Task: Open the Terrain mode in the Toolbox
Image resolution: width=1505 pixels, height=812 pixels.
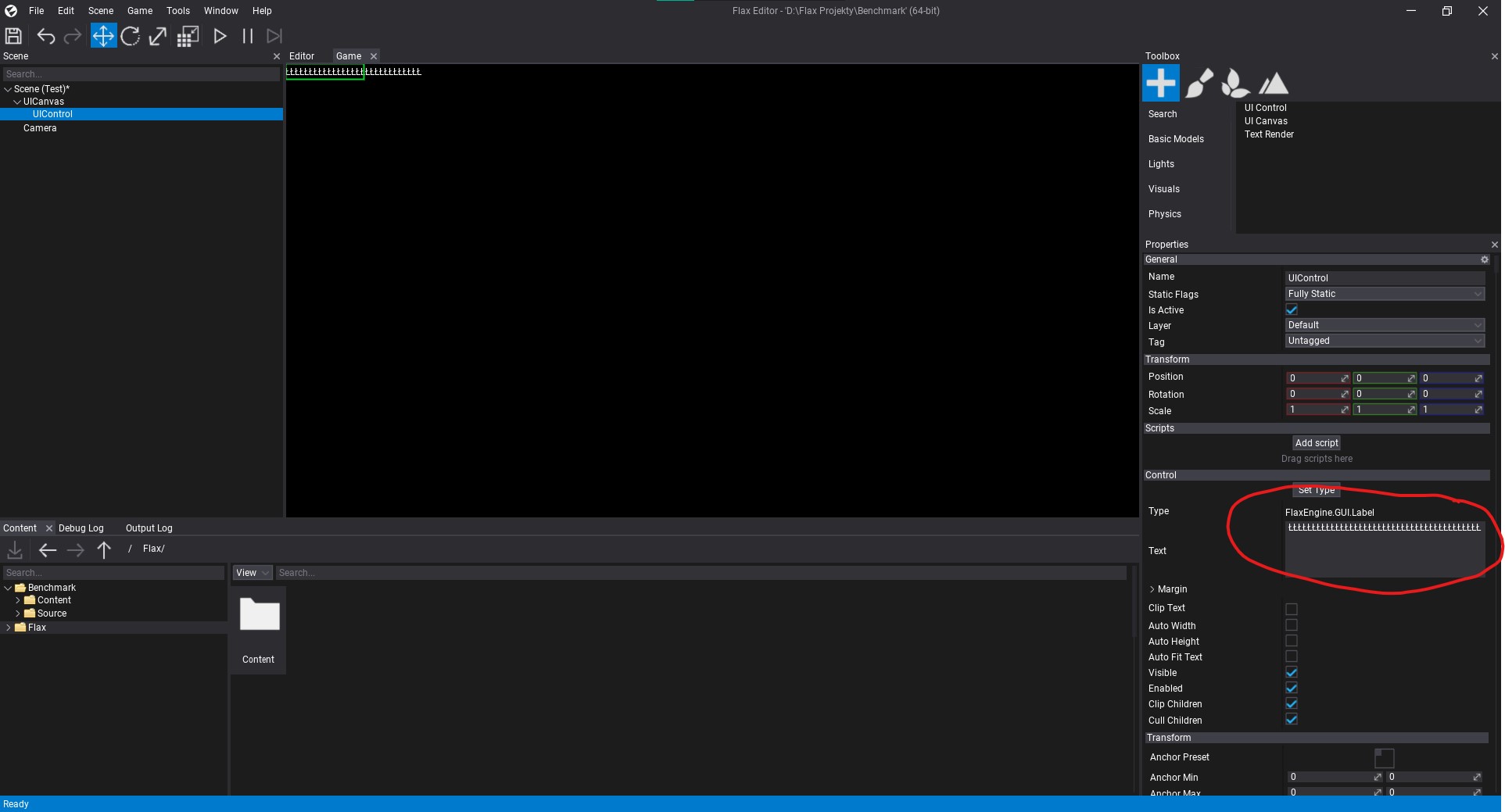Action: (x=1274, y=82)
